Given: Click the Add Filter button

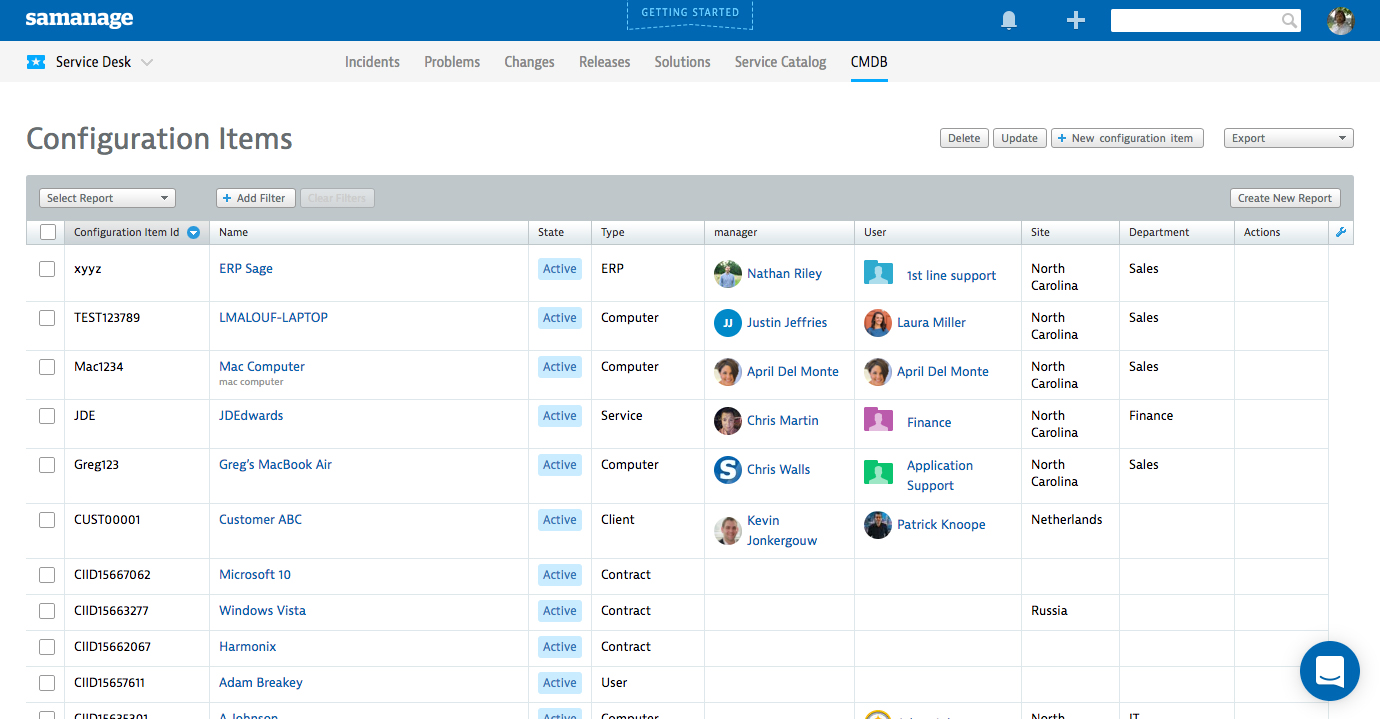Looking at the screenshot, I should [255, 198].
